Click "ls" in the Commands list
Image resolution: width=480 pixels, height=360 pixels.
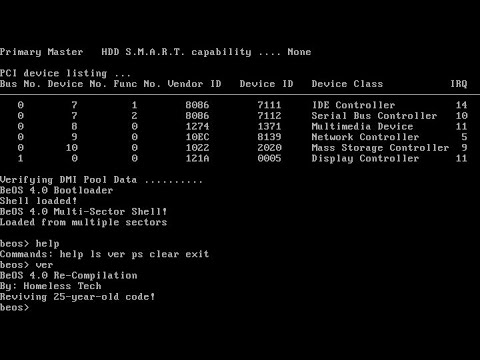pos(96,254)
